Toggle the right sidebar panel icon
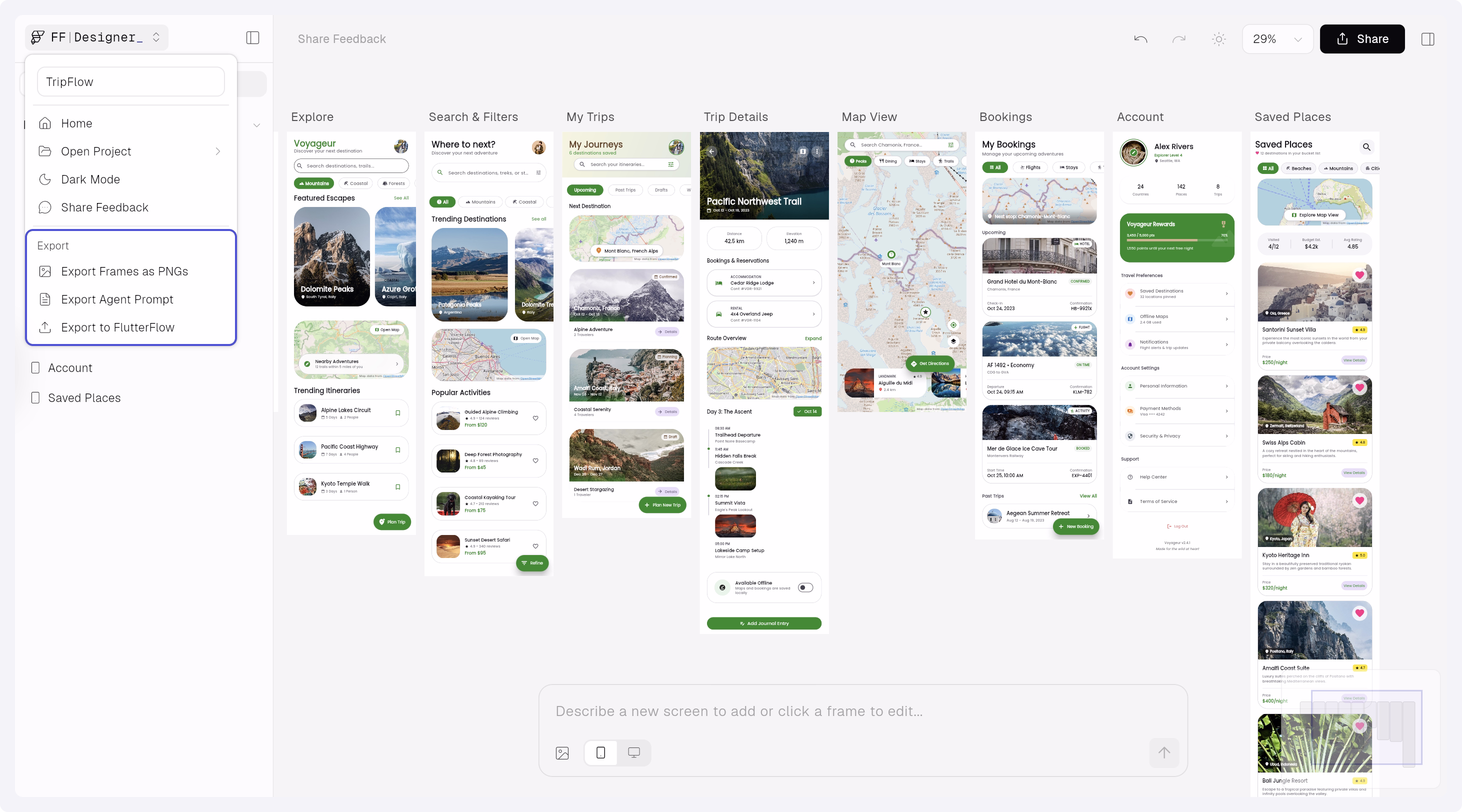The width and height of the screenshot is (1462, 812). click(x=1427, y=39)
